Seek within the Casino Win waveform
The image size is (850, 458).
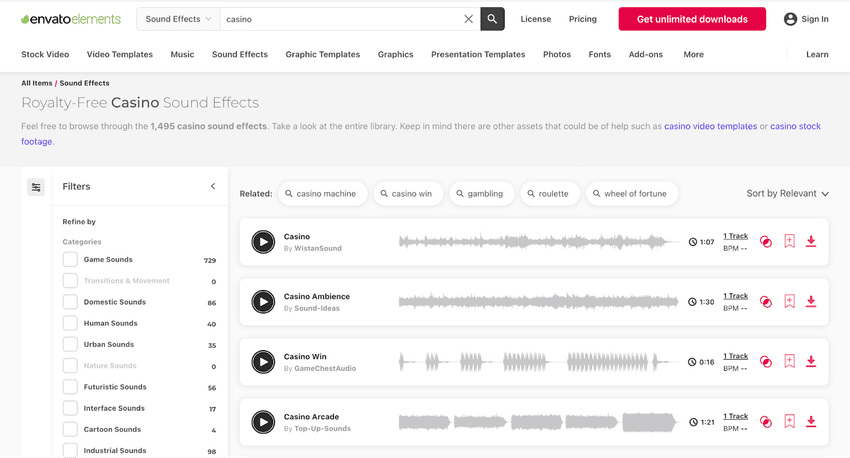[x=538, y=362]
